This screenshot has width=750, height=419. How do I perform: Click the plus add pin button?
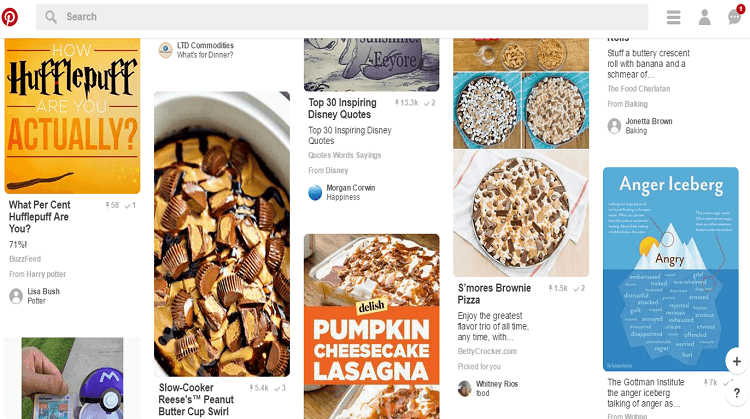pyautogui.click(x=737, y=361)
